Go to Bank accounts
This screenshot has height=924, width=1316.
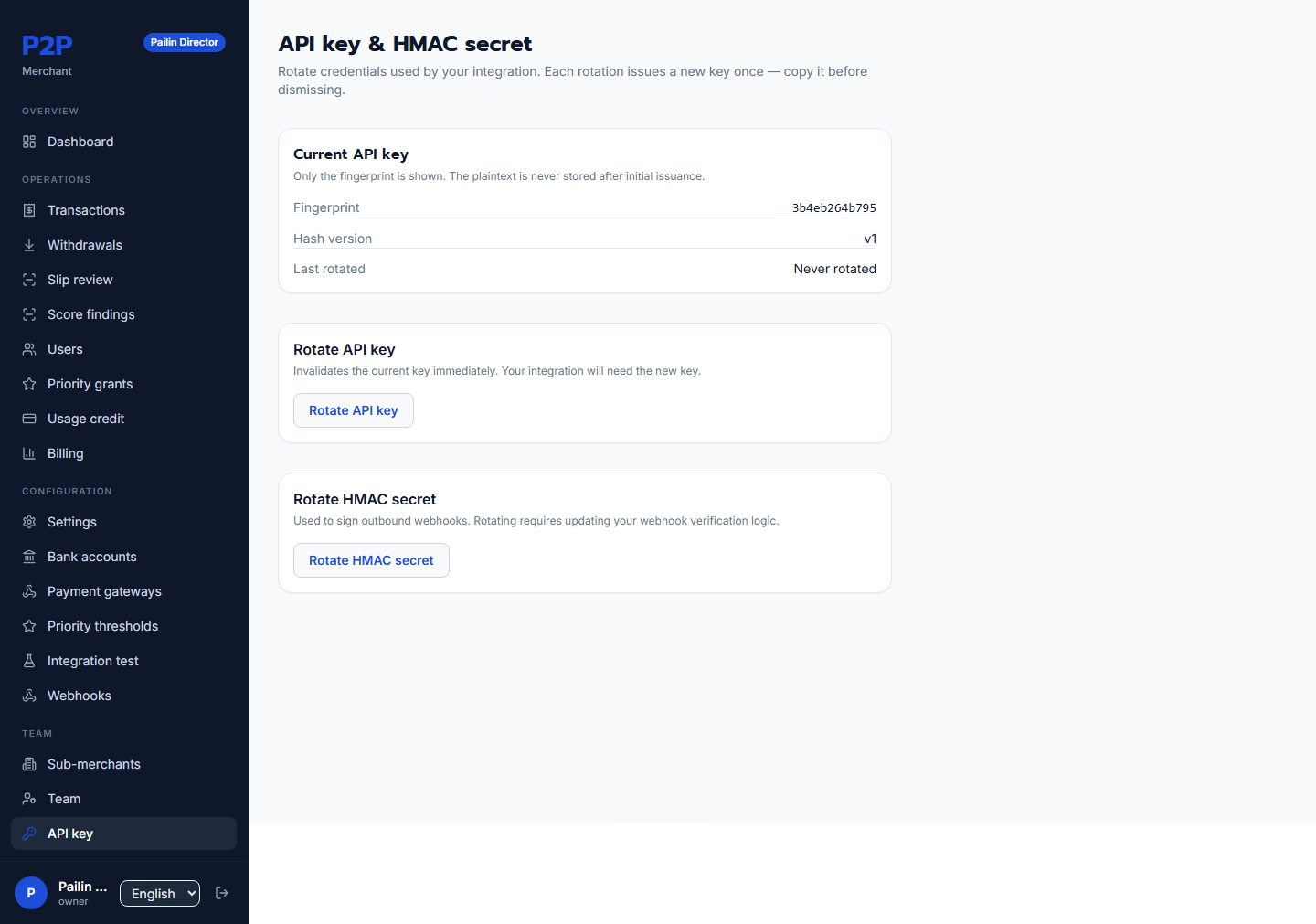[x=123, y=557]
